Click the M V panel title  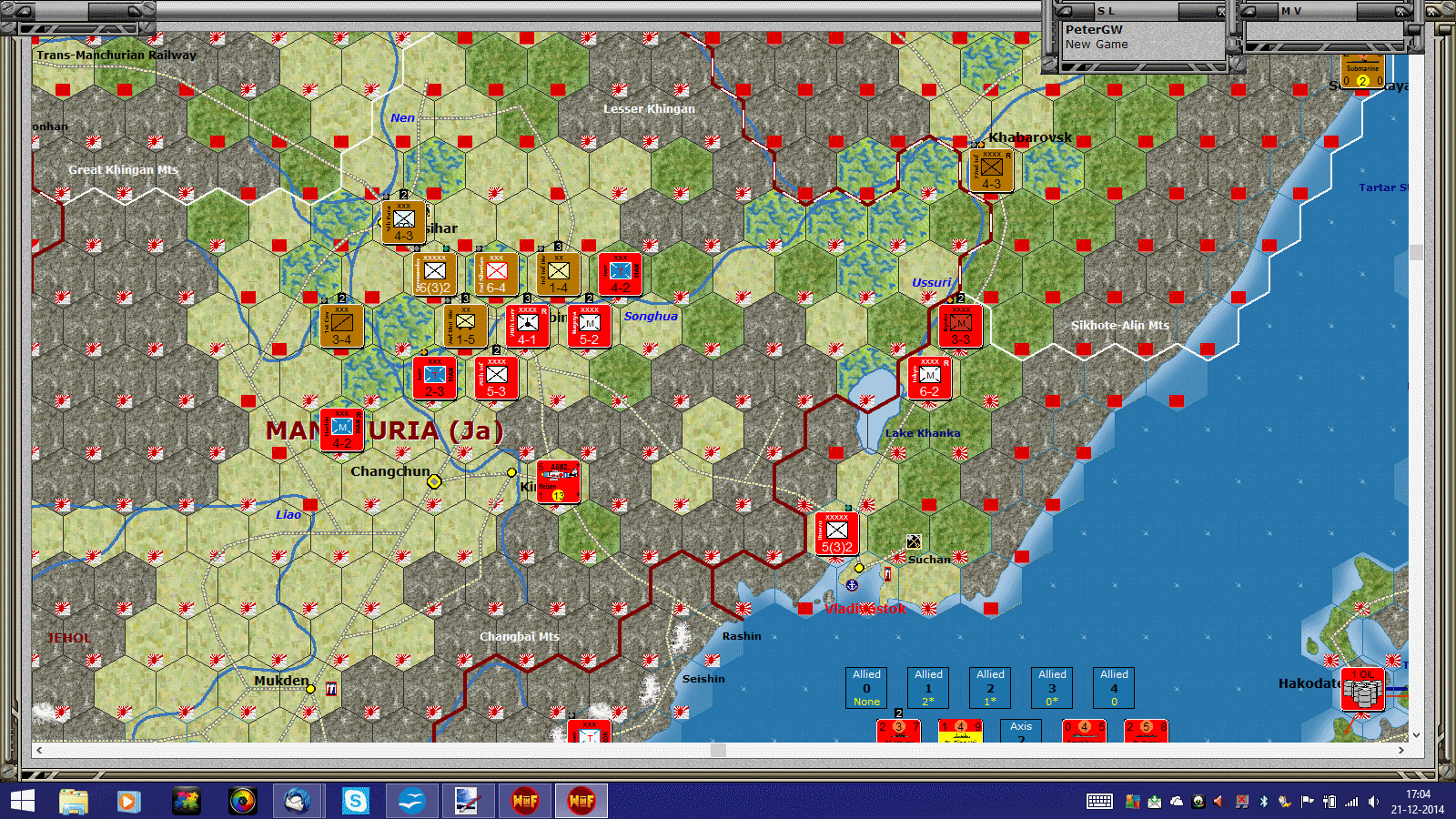pos(1291,11)
